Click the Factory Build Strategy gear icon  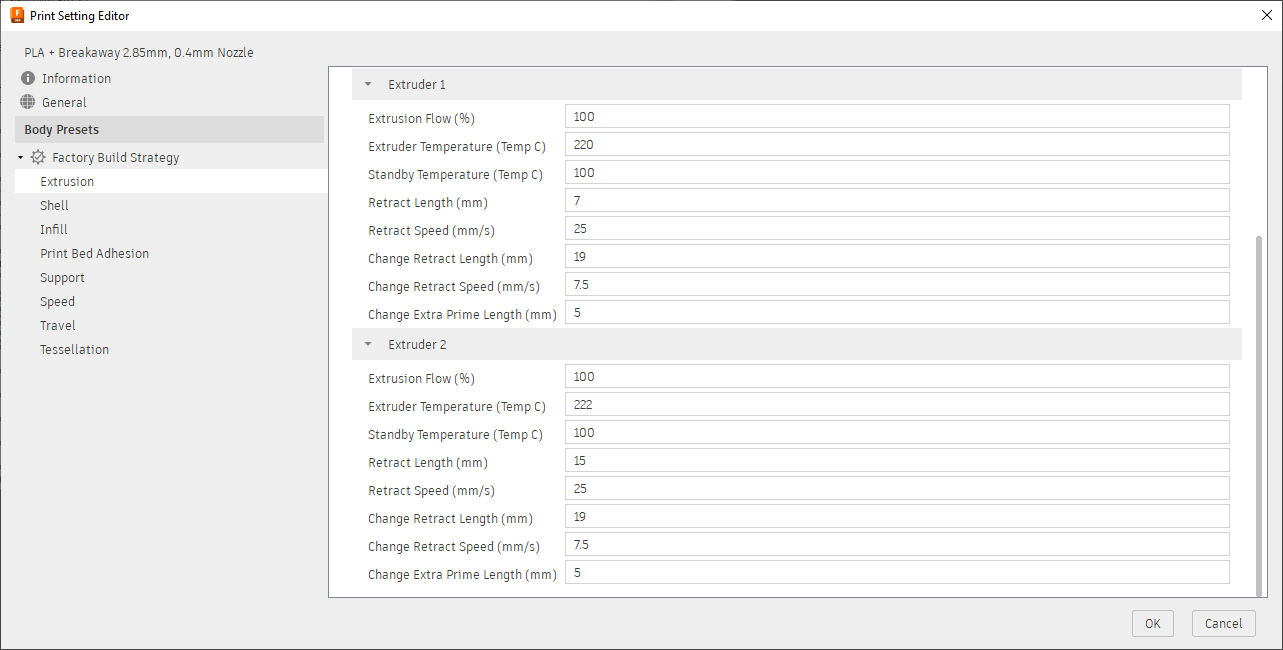pyautogui.click(x=38, y=157)
